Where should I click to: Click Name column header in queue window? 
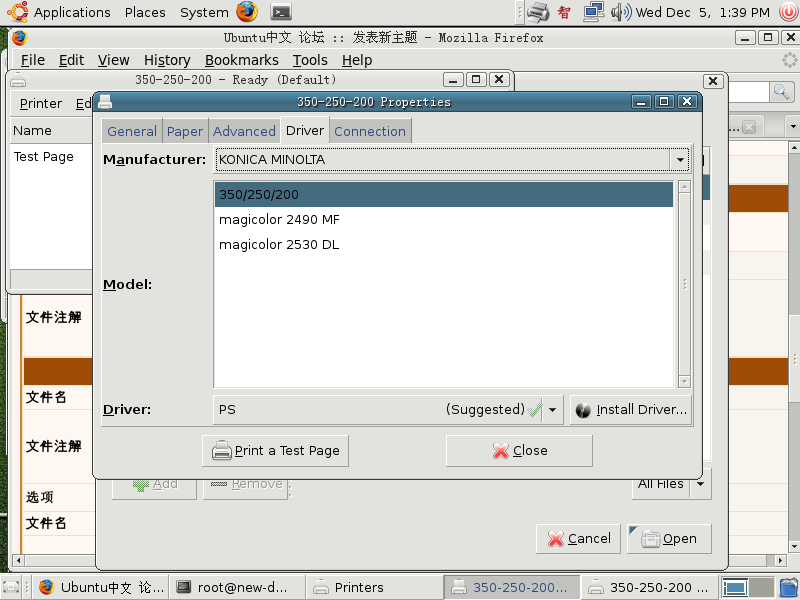click(51, 131)
